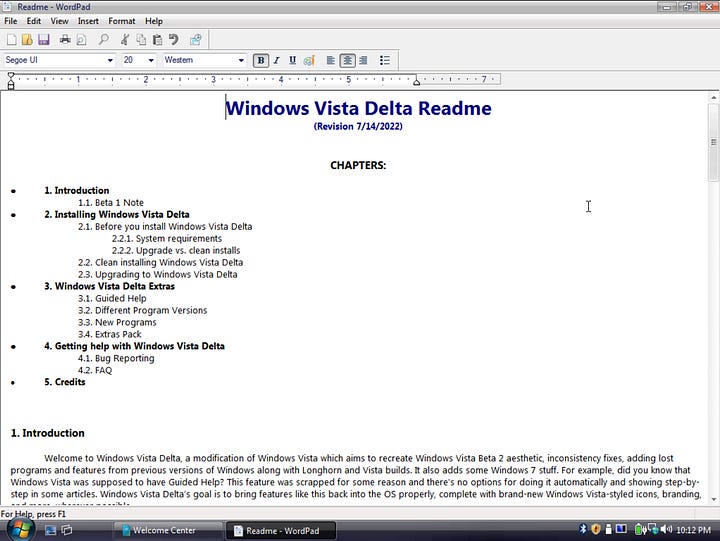Click the security shield tray icon

click(596, 529)
